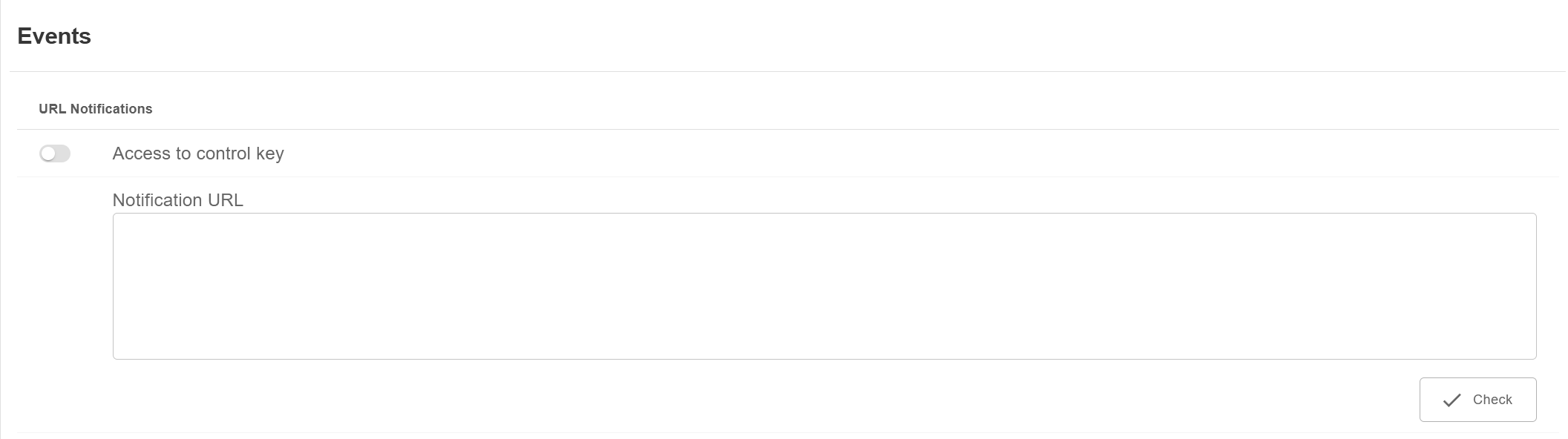Viewport: 1568px width, 439px height.
Task: Click the 'Access to control key' label
Action: (198, 154)
